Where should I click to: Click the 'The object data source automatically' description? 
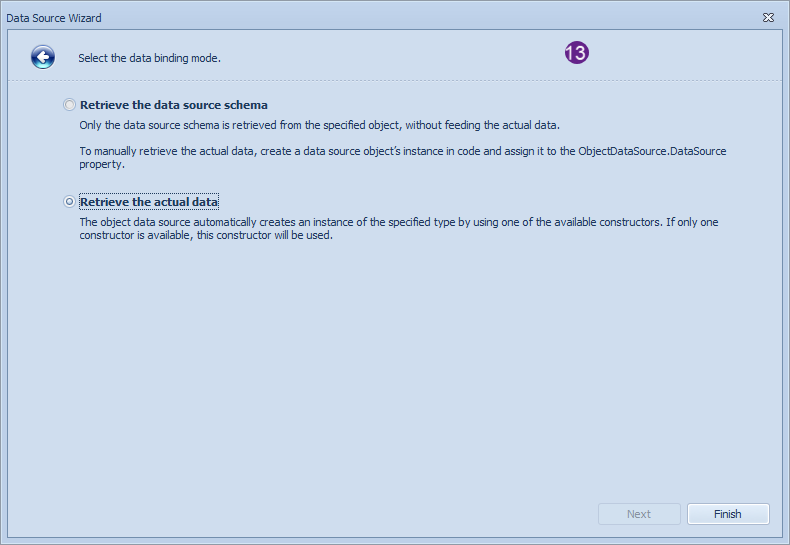(x=399, y=228)
